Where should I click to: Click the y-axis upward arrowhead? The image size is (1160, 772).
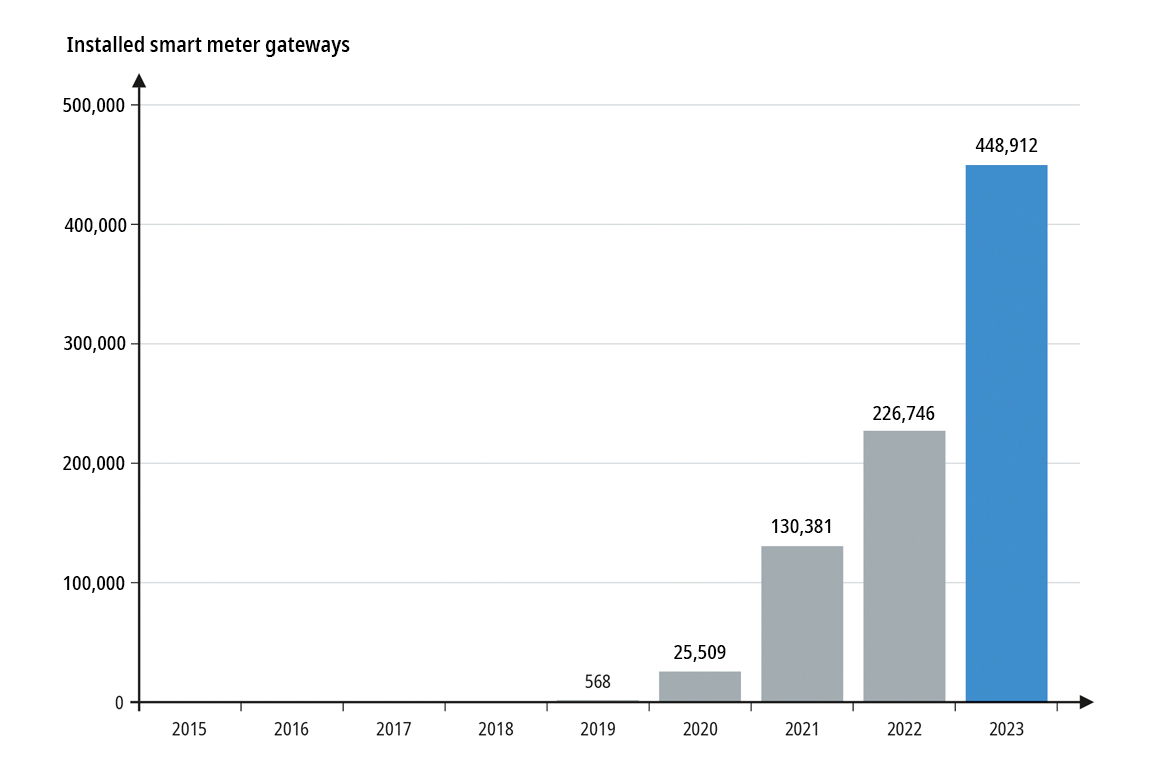point(139,80)
